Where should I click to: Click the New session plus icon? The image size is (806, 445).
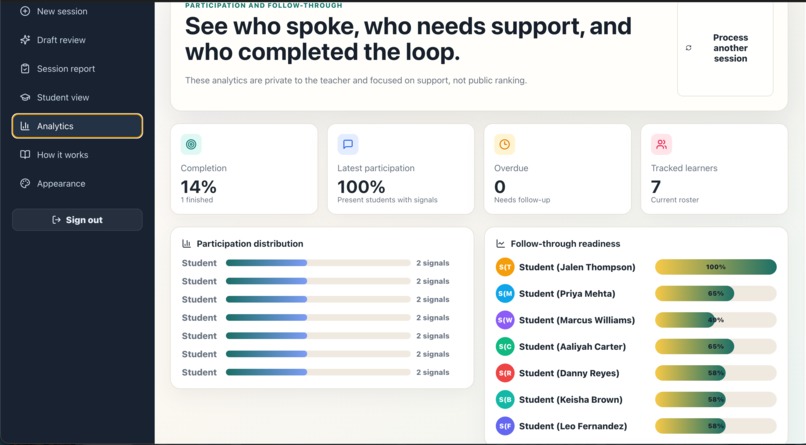(x=25, y=11)
